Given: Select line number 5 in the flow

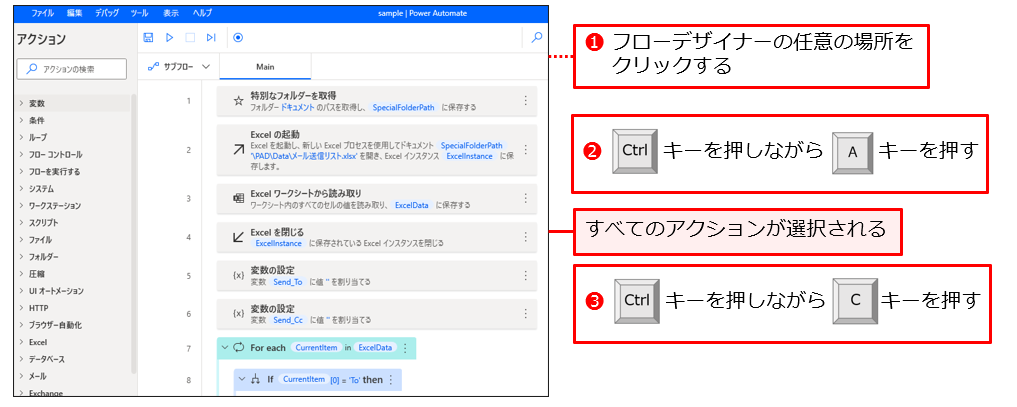Looking at the screenshot, I should tap(189, 275).
